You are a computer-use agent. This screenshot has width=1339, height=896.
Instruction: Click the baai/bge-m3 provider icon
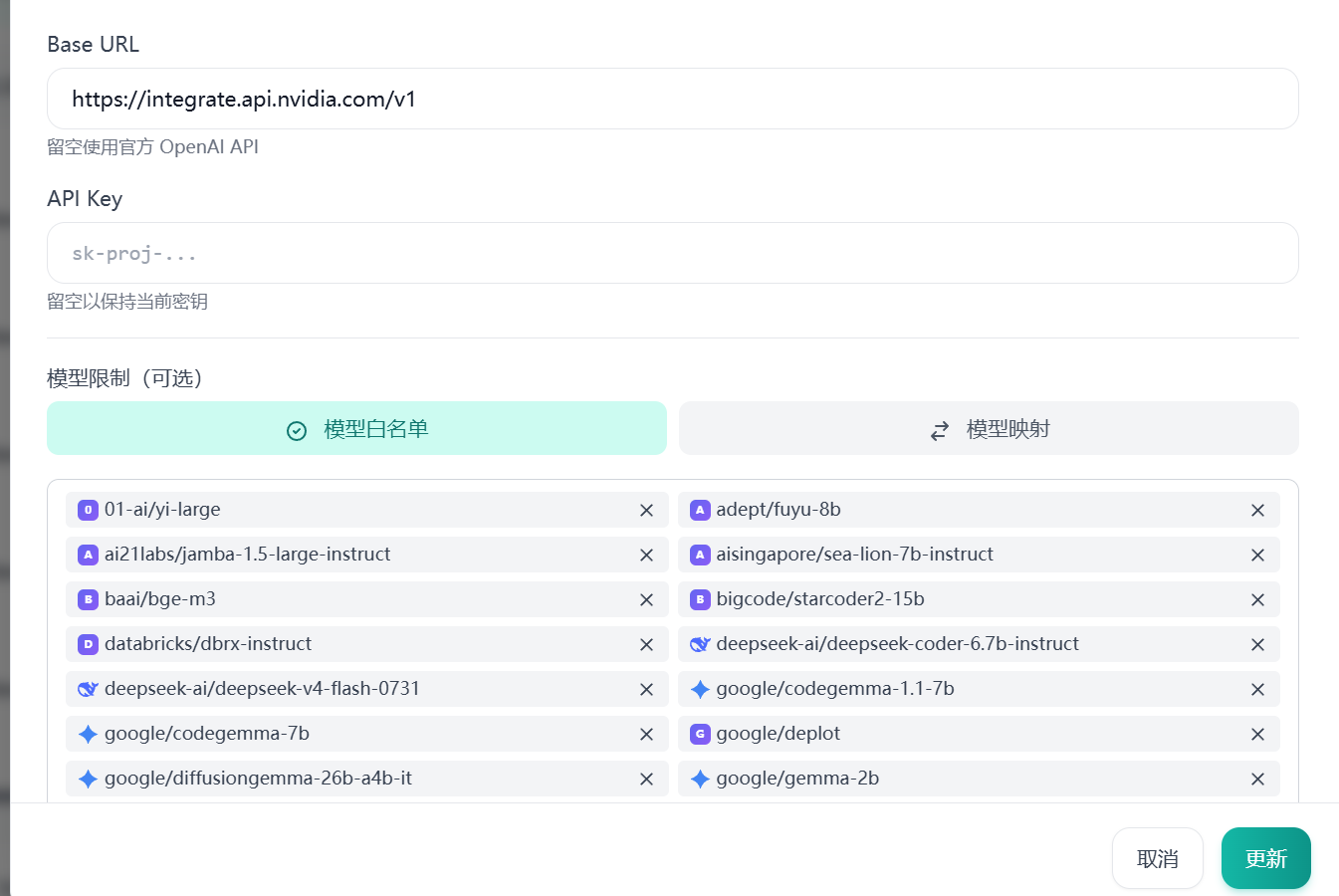[x=88, y=599]
